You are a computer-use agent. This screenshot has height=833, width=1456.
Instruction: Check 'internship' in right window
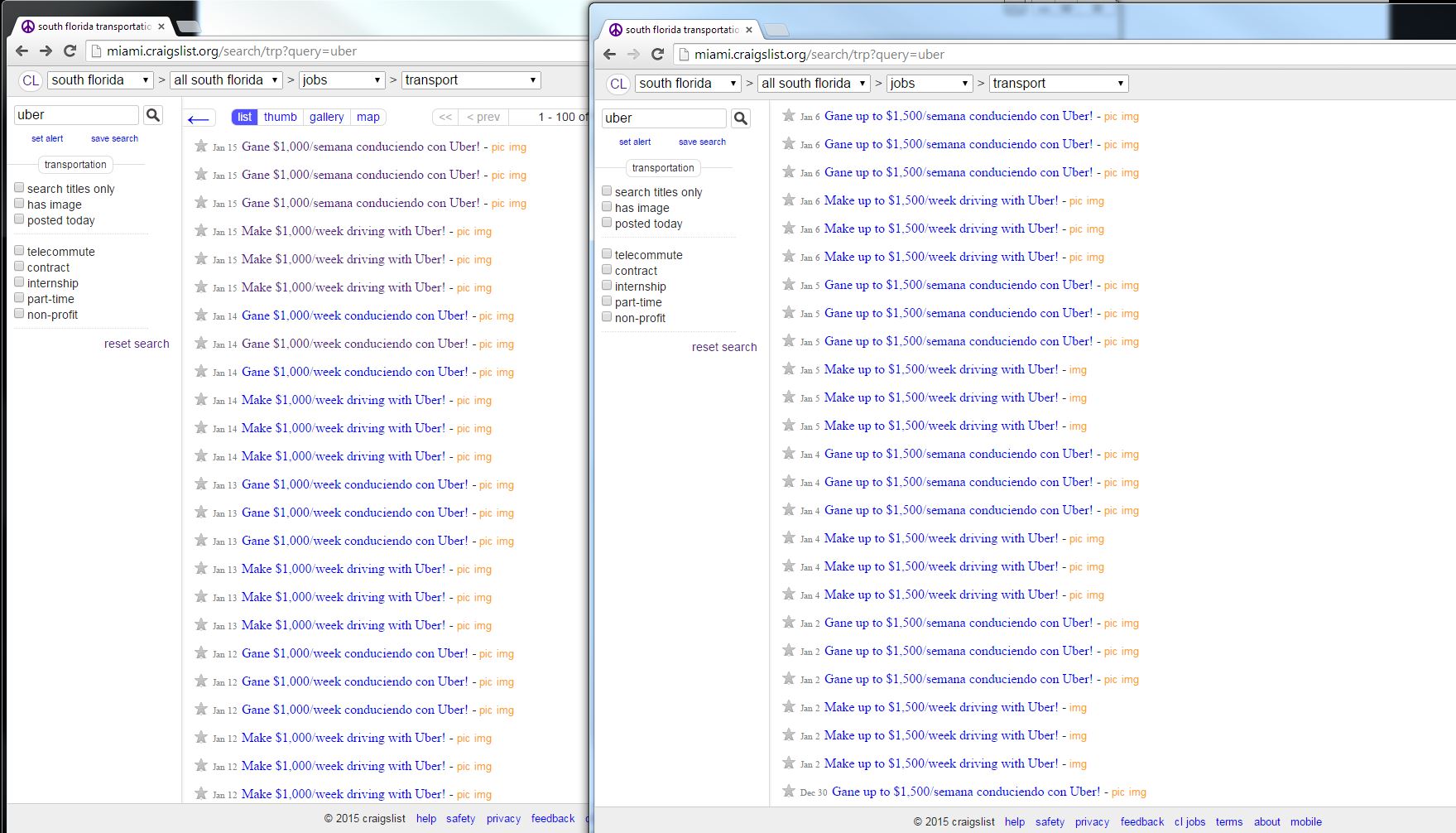pyautogui.click(x=607, y=286)
